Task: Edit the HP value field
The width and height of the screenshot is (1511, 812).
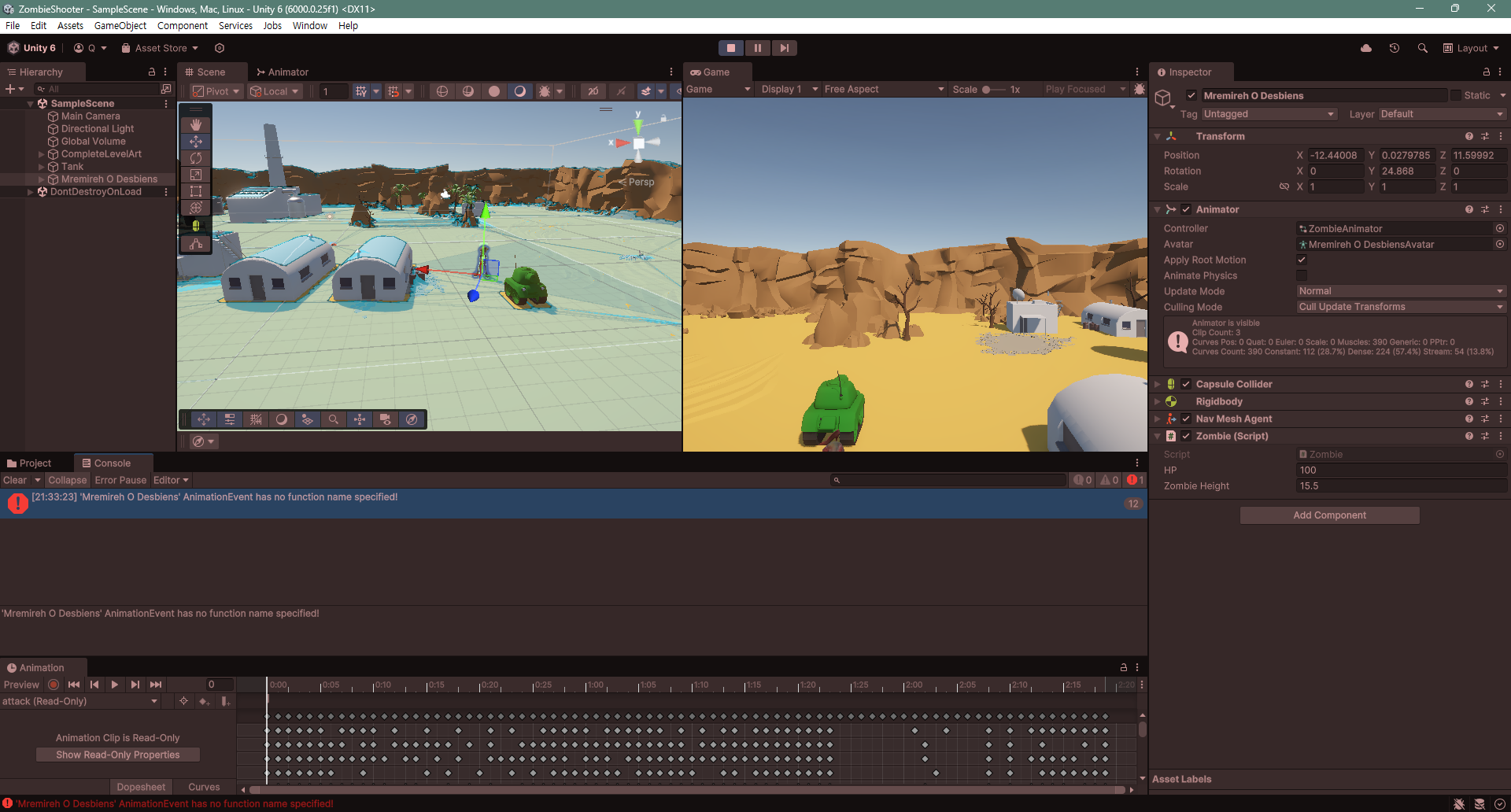Action: (1401, 471)
